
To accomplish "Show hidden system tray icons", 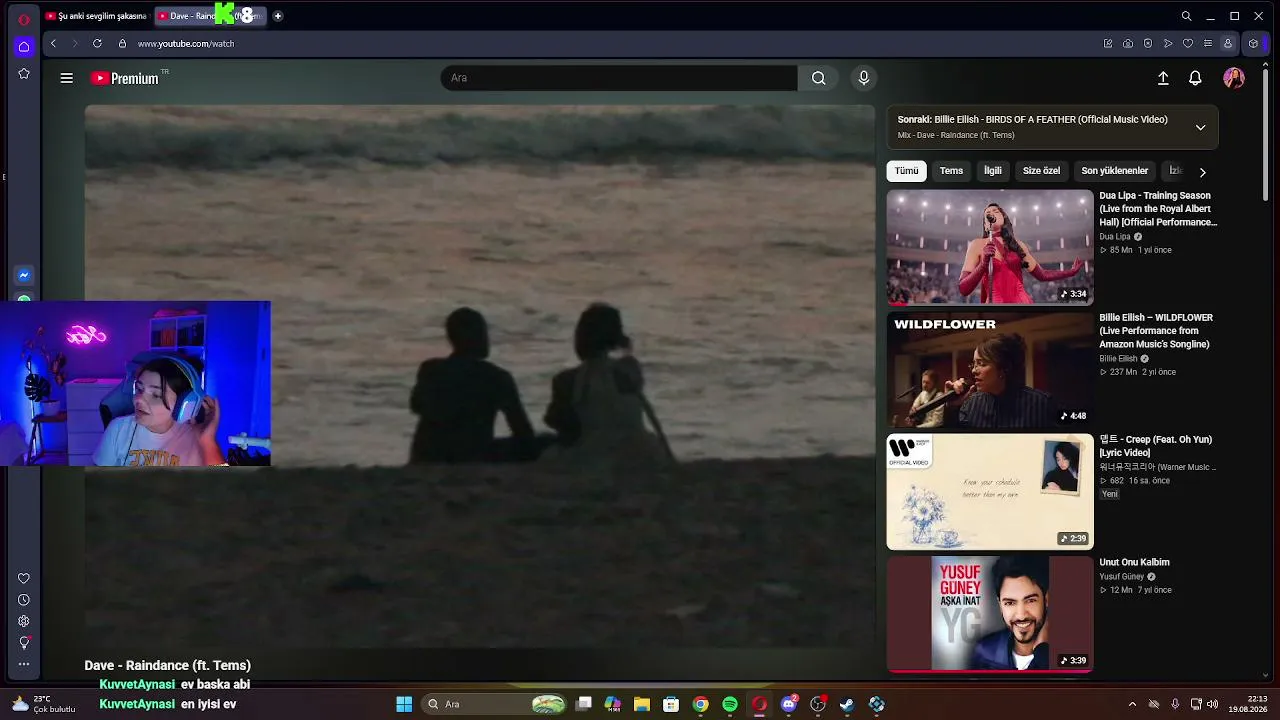I will click(1132, 704).
